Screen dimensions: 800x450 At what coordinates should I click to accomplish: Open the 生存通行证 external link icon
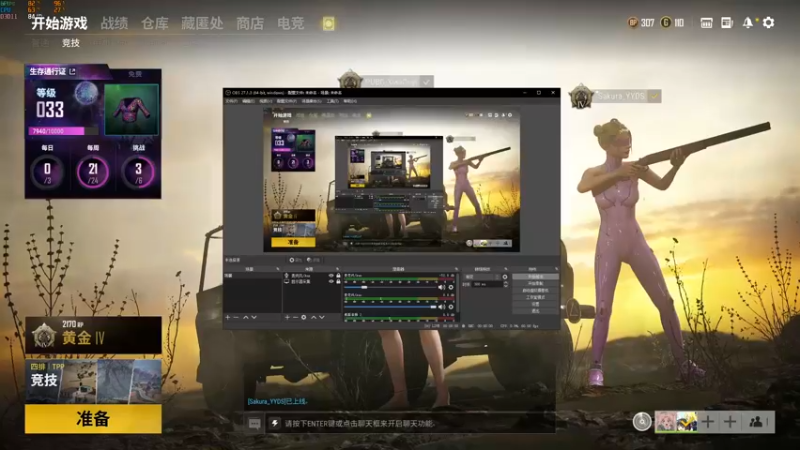click(72, 71)
